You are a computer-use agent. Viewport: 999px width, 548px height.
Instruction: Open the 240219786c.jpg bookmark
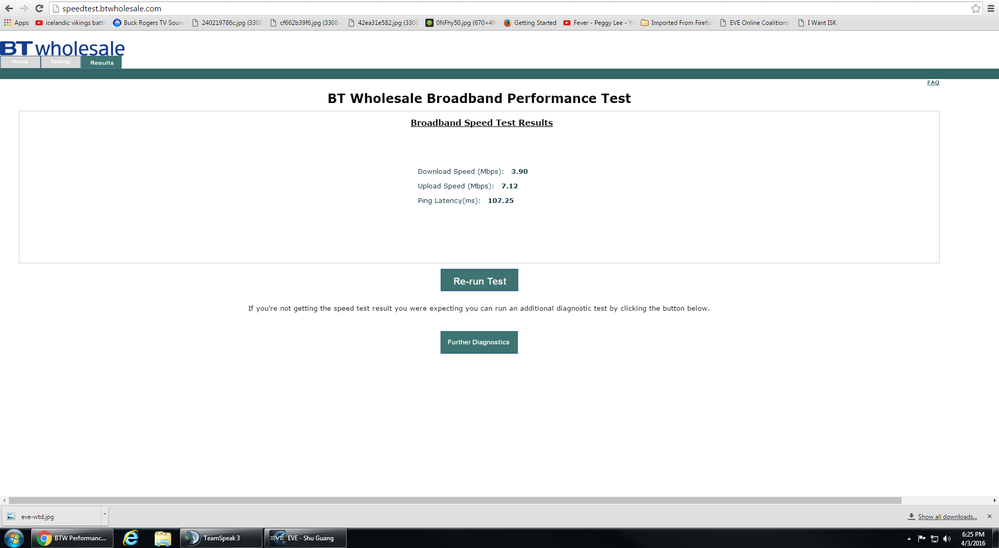pyautogui.click(x=227, y=22)
